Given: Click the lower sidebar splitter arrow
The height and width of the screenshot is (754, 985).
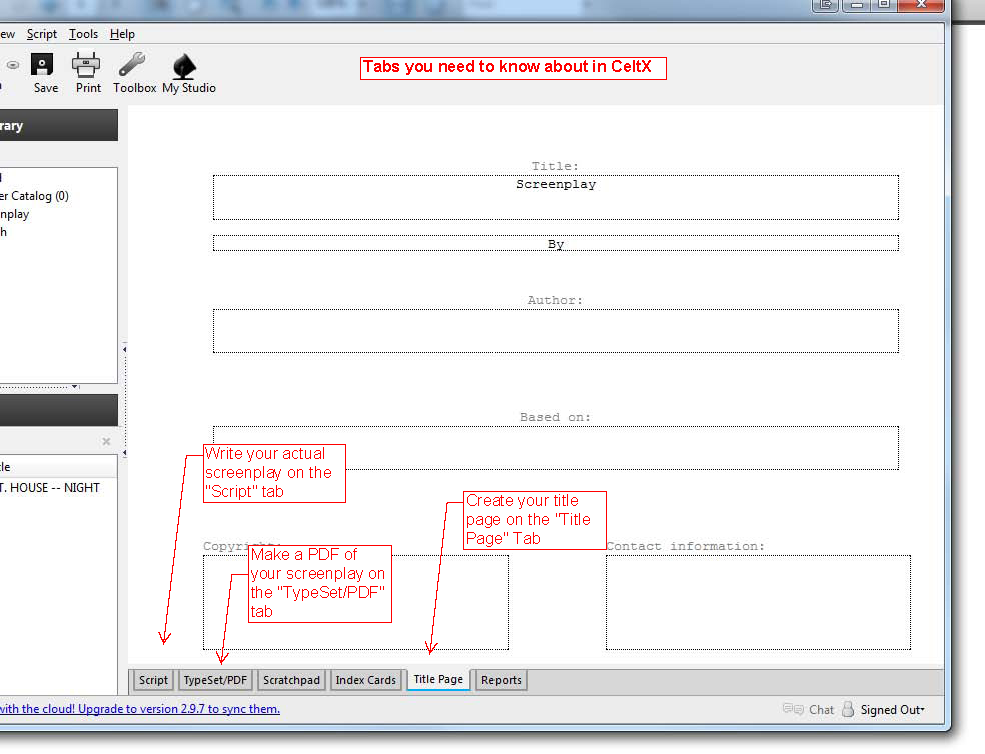Looking at the screenshot, I should pyautogui.click(x=124, y=452).
